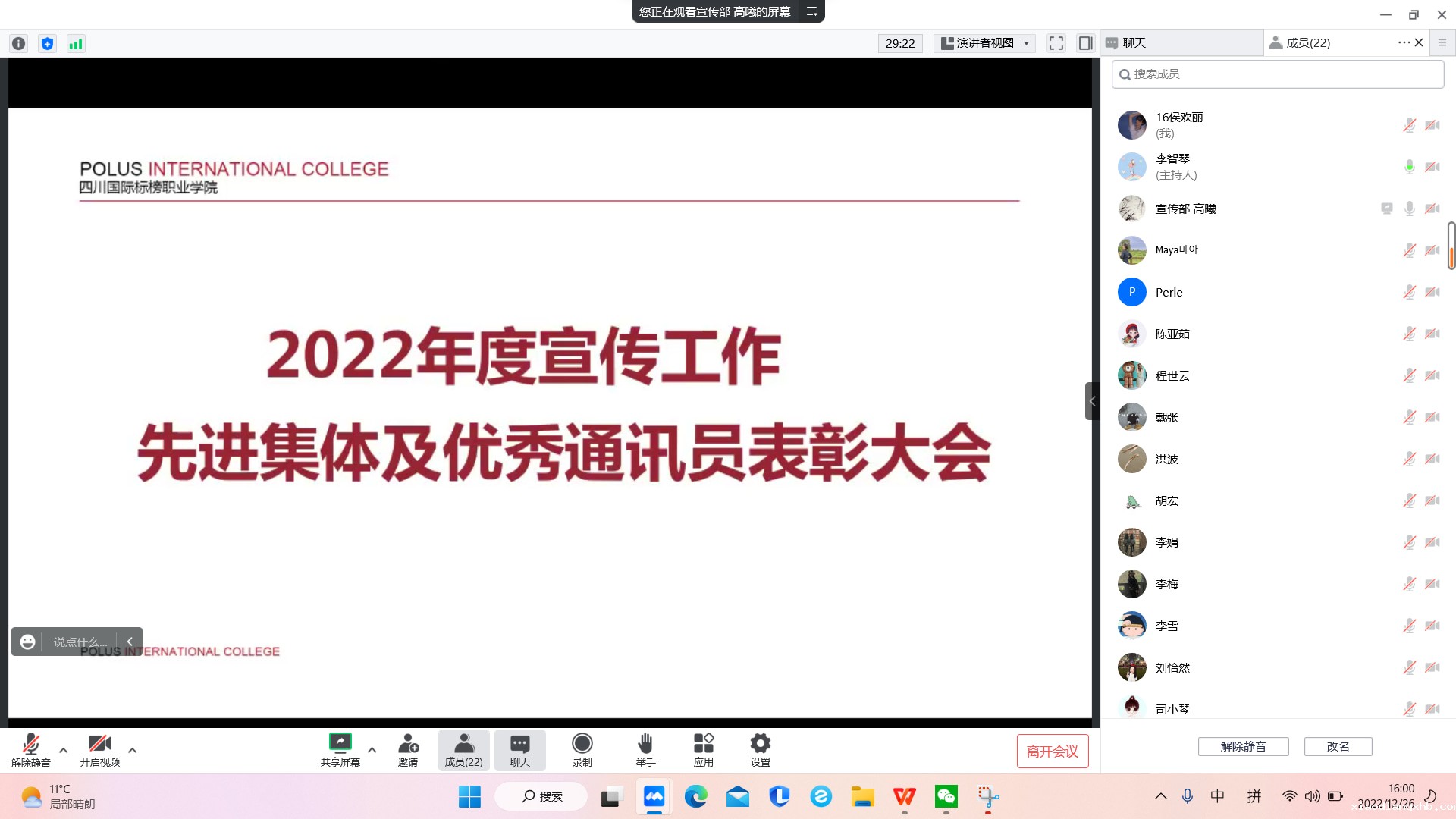
Task: Open the Settings (设置) gear
Action: tap(761, 750)
